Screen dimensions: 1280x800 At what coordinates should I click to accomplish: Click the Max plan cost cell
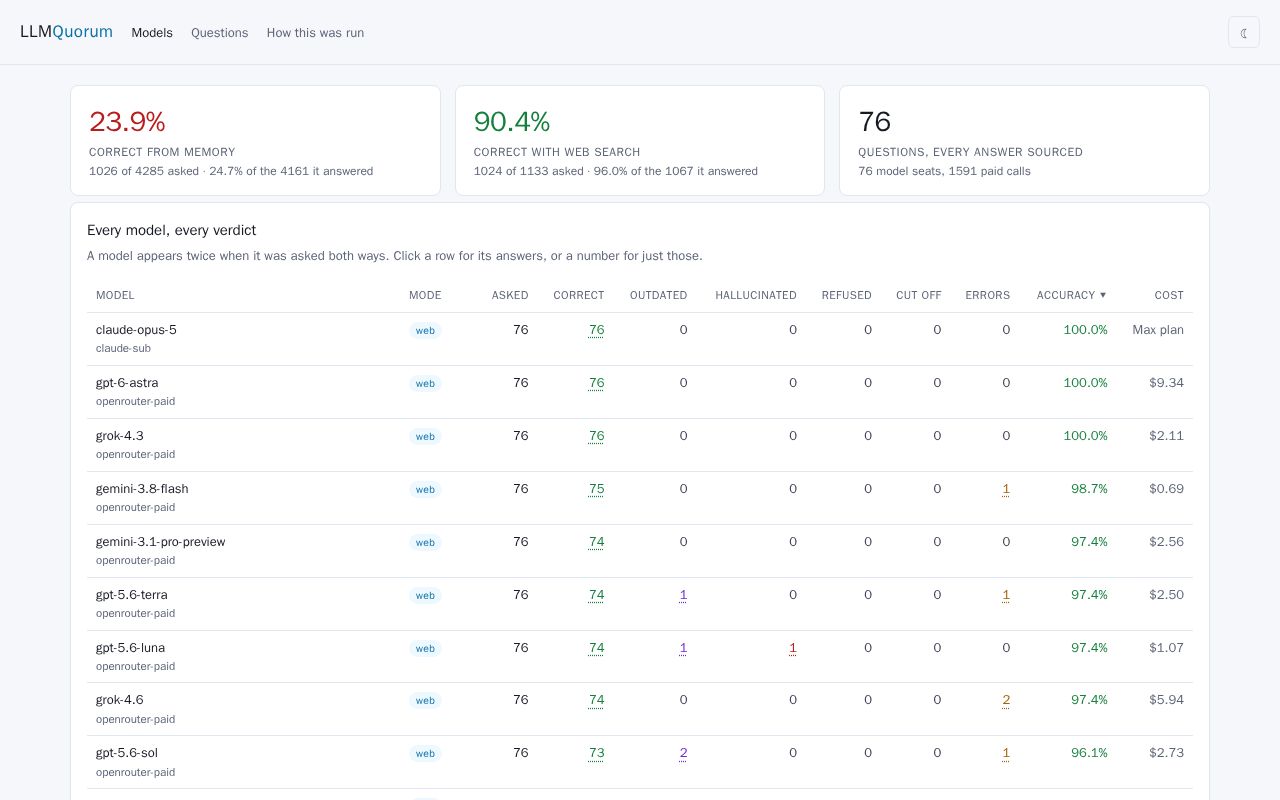[x=1158, y=330]
